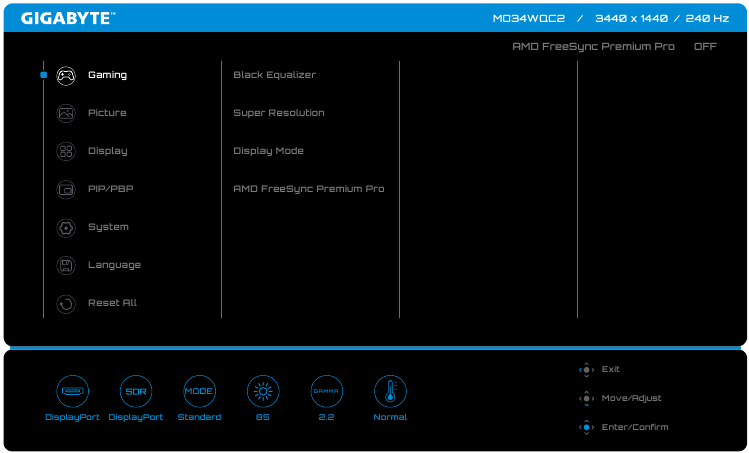
Task: Toggle the FreeSync OFF status at top
Action: (705, 47)
